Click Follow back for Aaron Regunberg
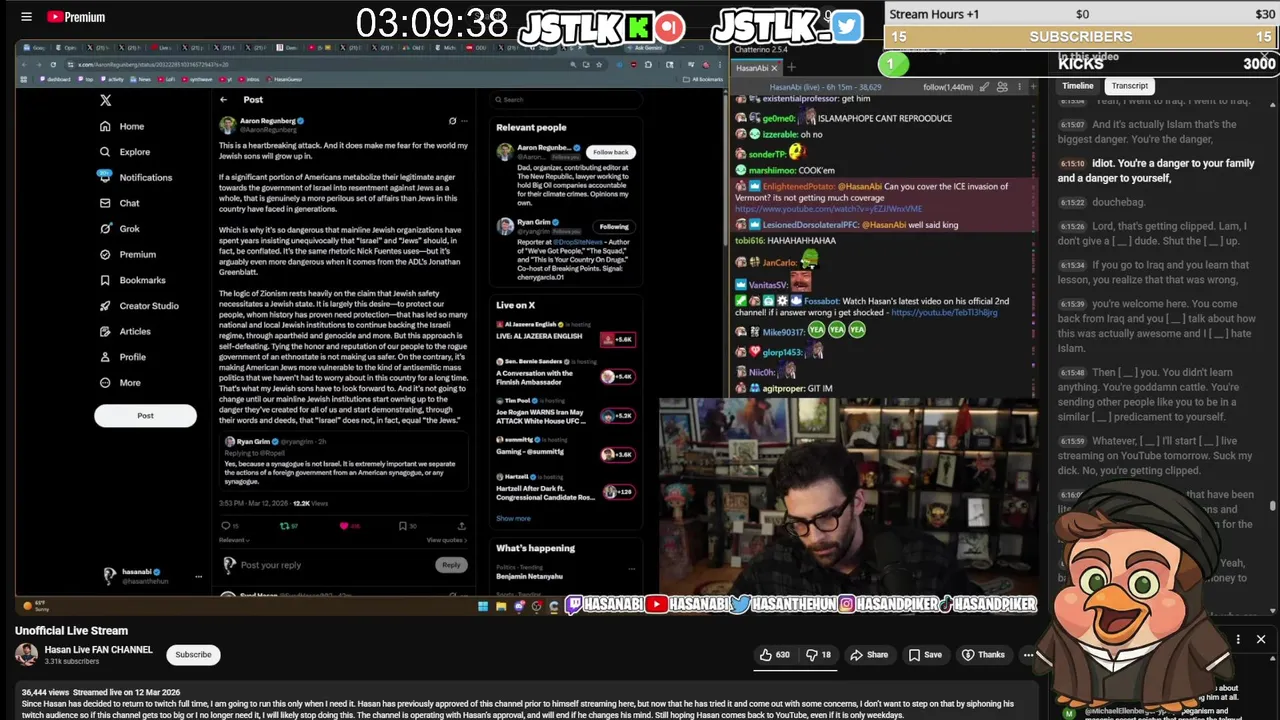Viewport: 1280px width, 720px height. 610,152
